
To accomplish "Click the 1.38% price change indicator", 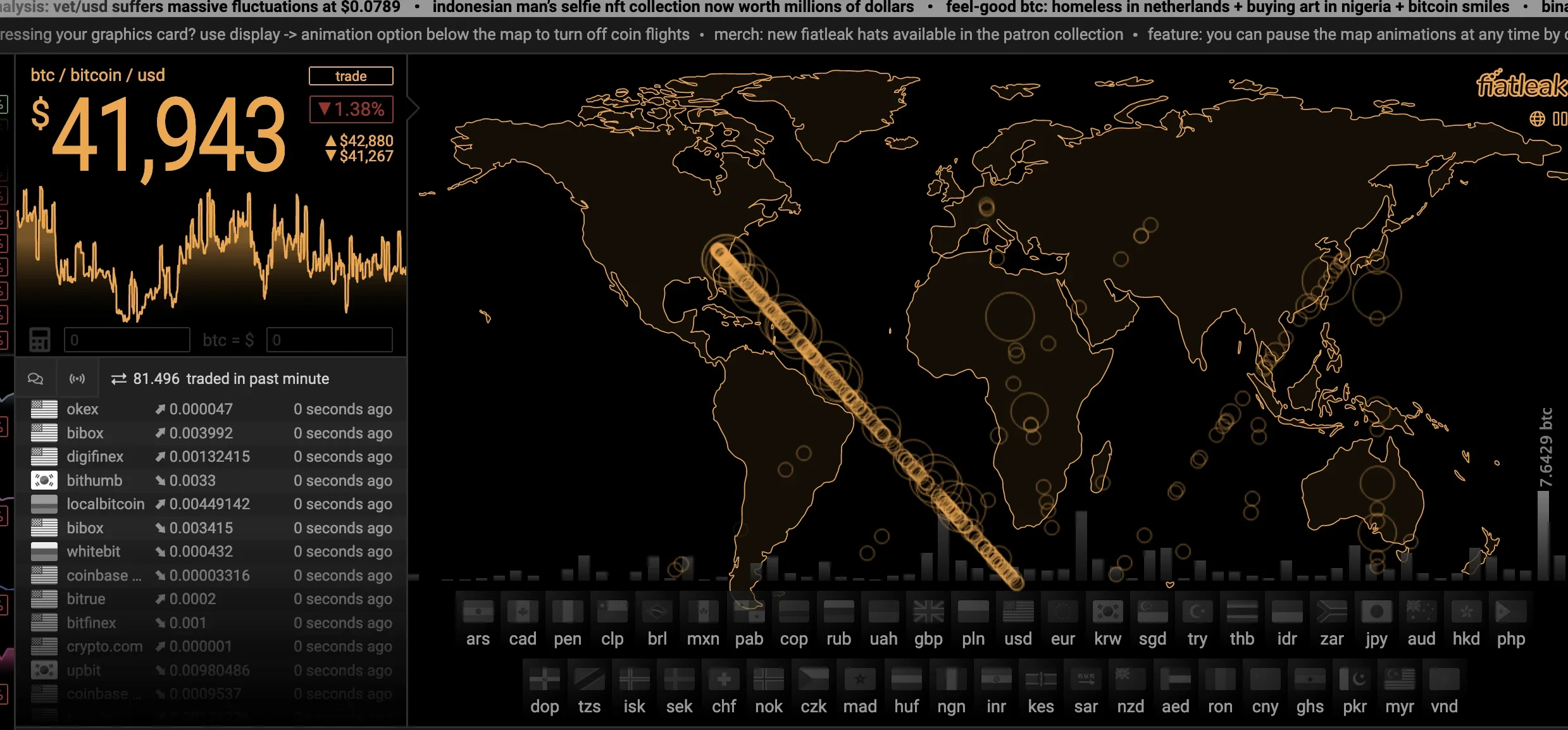I will [x=351, y=109].
